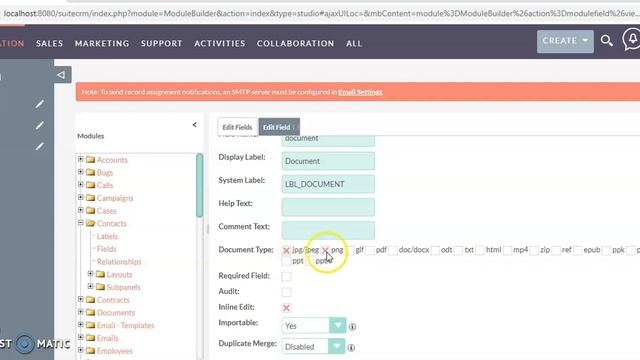Open Fields under Contacts
This screenshot has height=360, width=640.
coord(107,249)
